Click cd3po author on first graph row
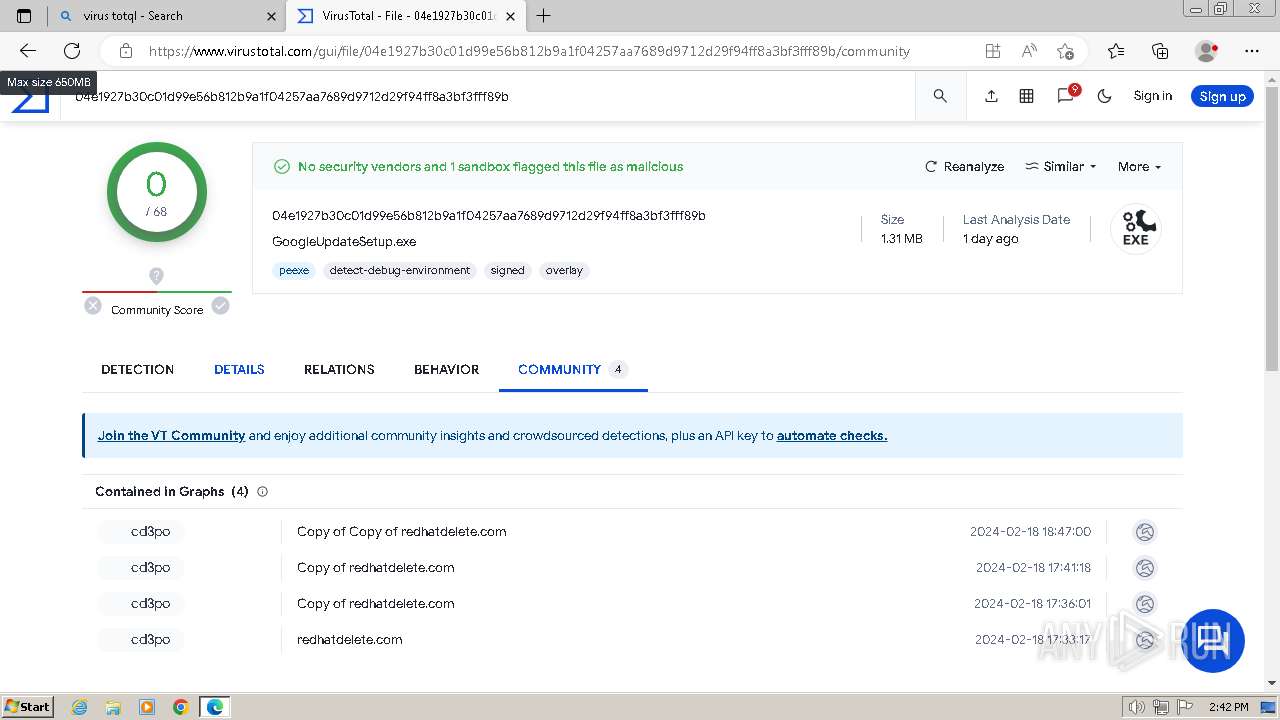 150,532
